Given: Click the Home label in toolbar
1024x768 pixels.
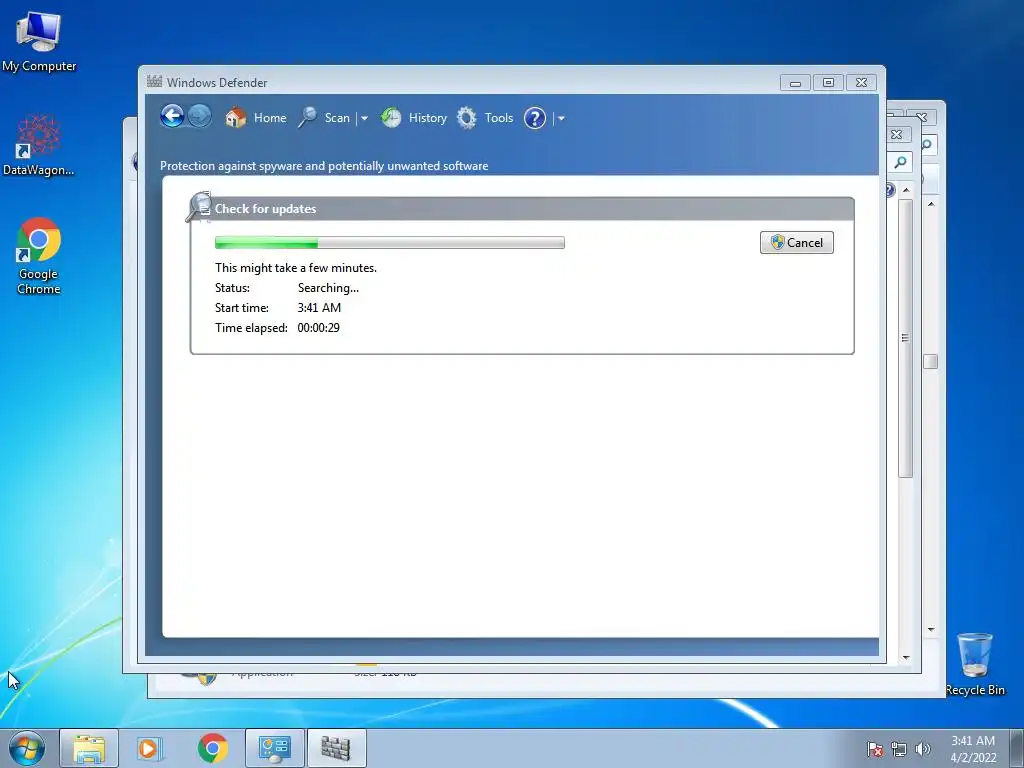Looking at the screenshot, I should tap(270, 118).
